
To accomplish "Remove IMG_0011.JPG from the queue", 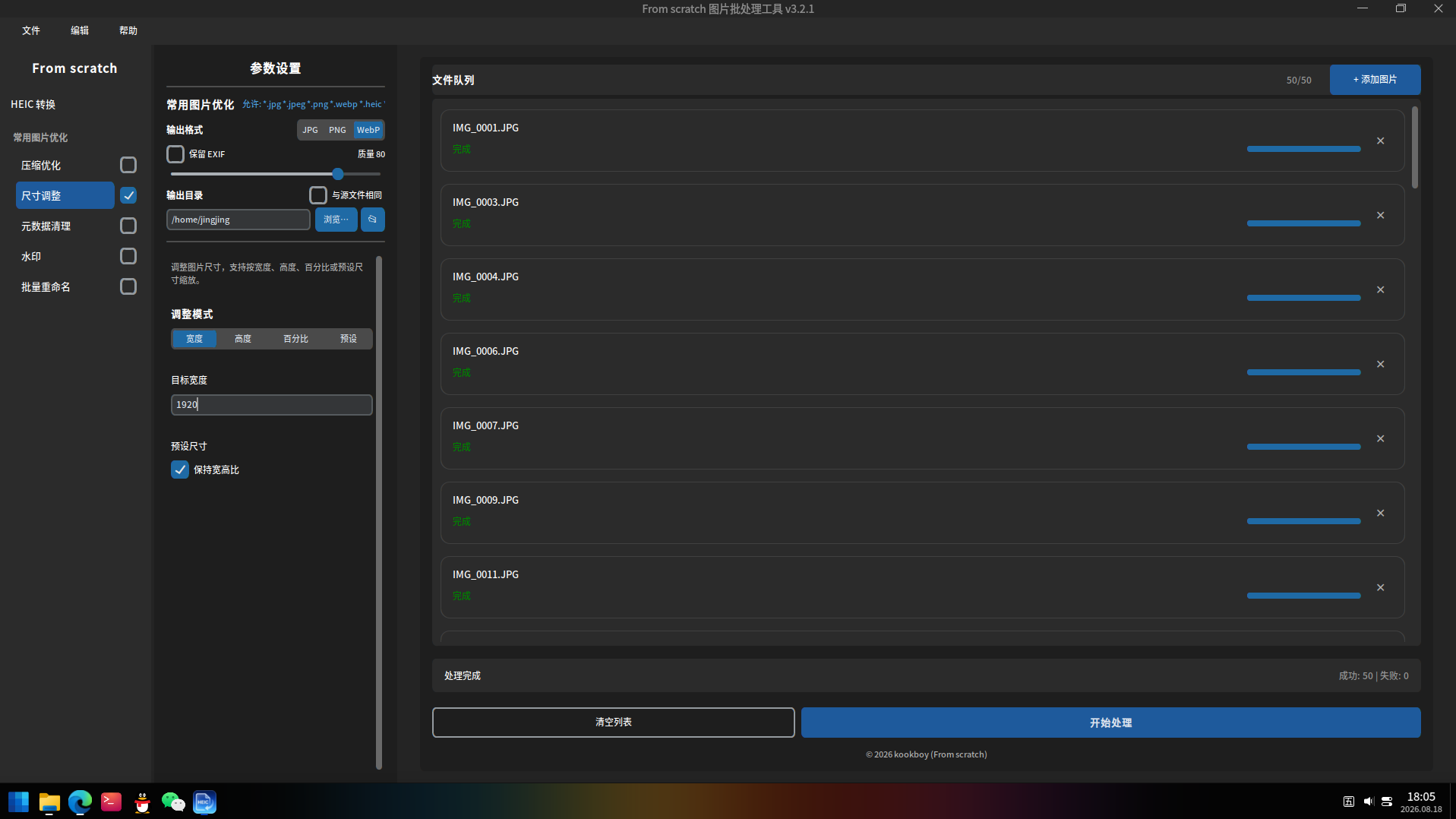I will 1380,588.
